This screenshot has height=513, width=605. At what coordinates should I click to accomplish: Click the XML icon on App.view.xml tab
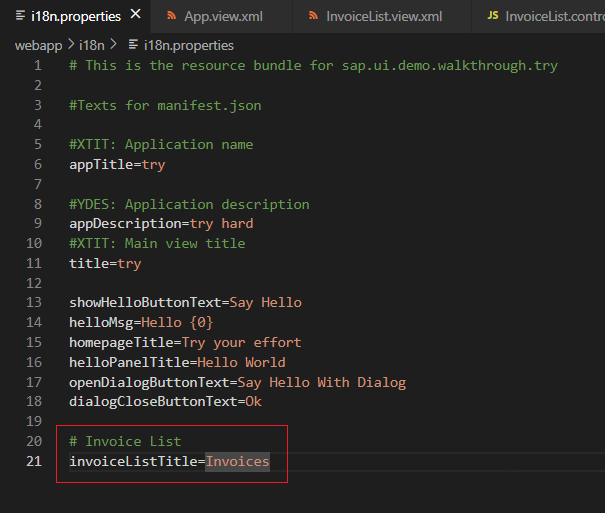(171, 16)
